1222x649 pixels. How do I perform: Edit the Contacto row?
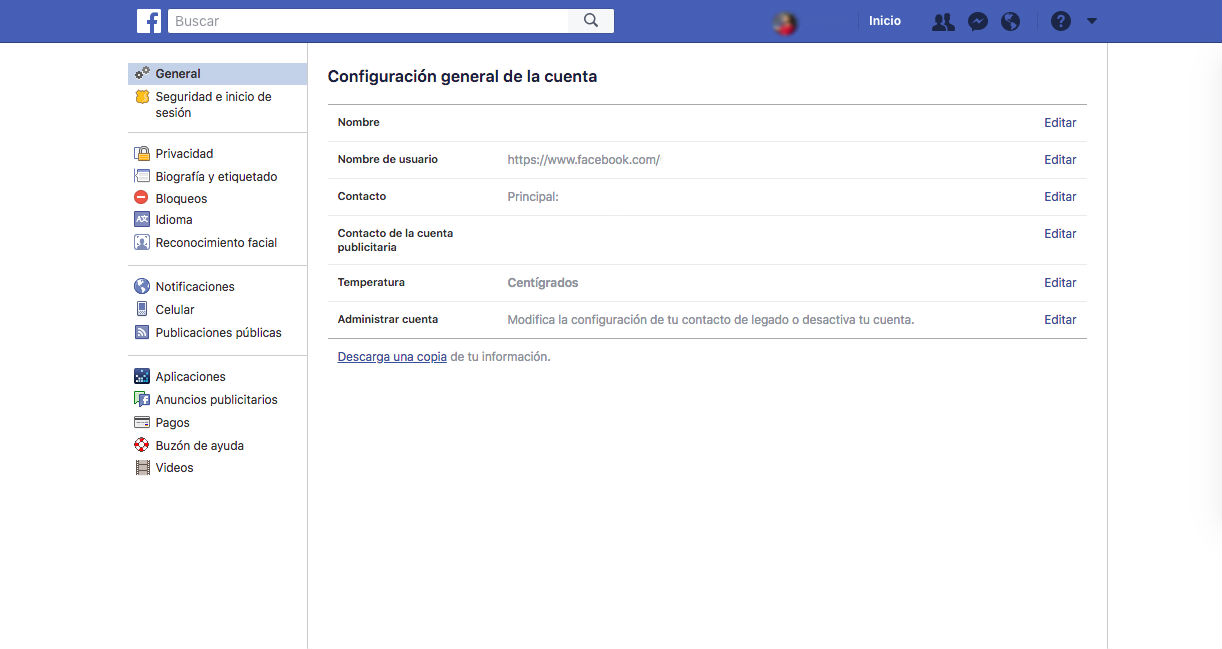[x=1060, y=197]
